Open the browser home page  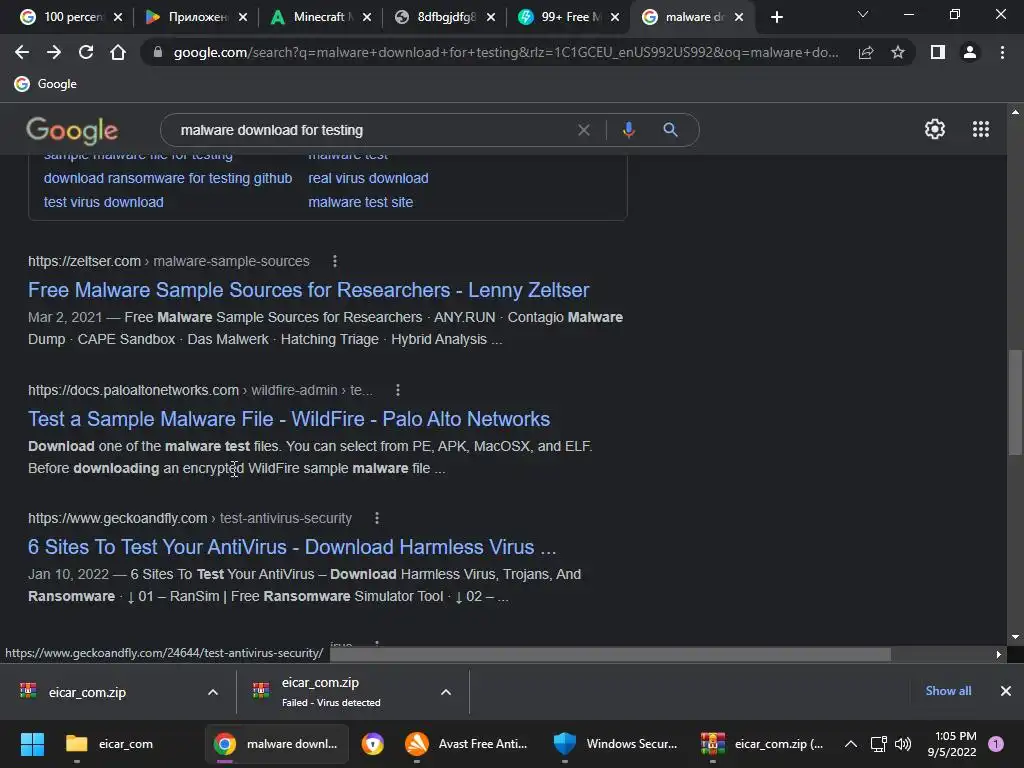tap(118, 52)
